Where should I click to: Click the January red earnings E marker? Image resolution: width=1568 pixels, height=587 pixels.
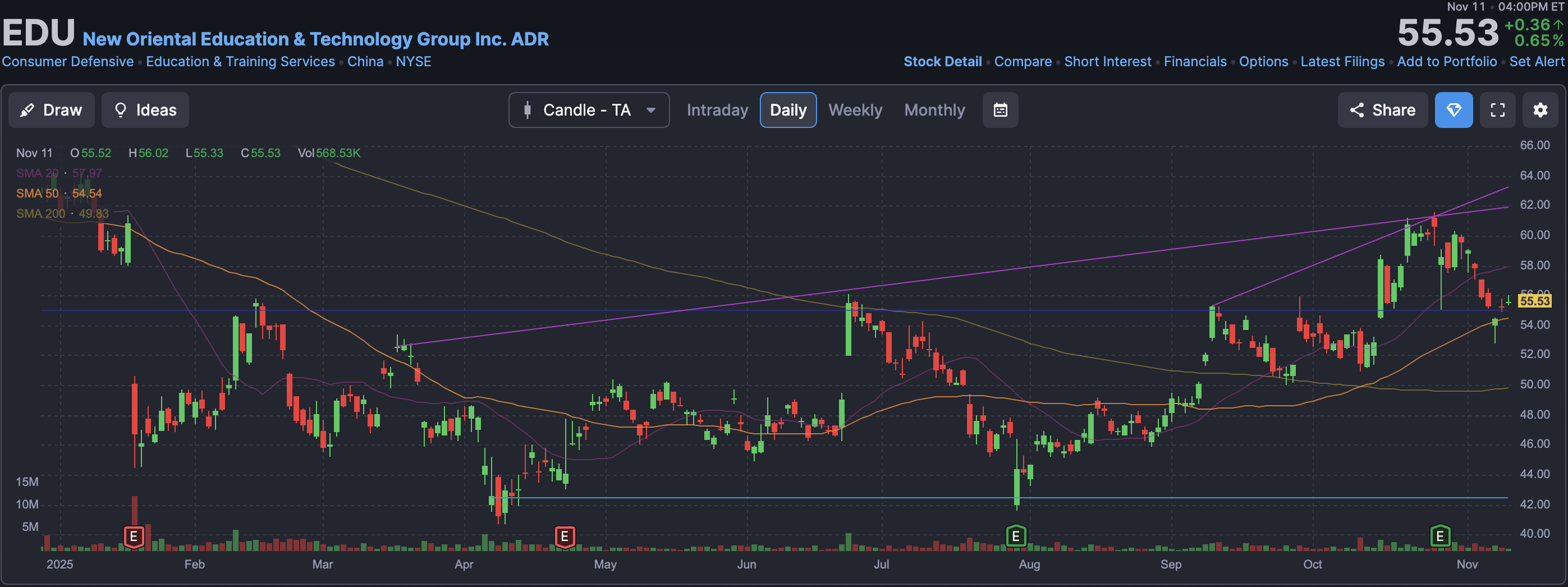click(x=134, y=536)
